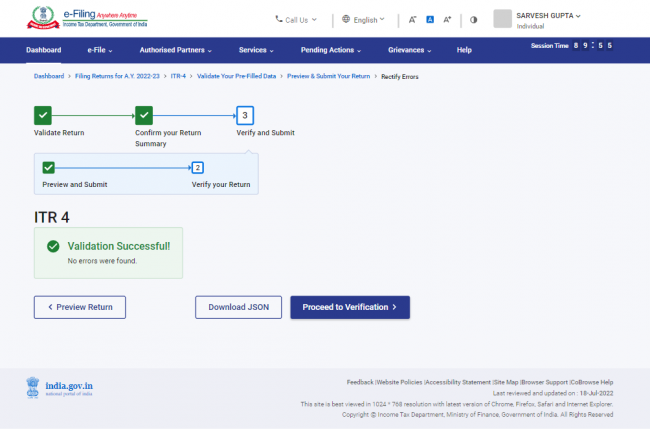650x429 pixels.
Task: Click step 3 Verify and Submit marker
Action: click(x=245, y=116)
